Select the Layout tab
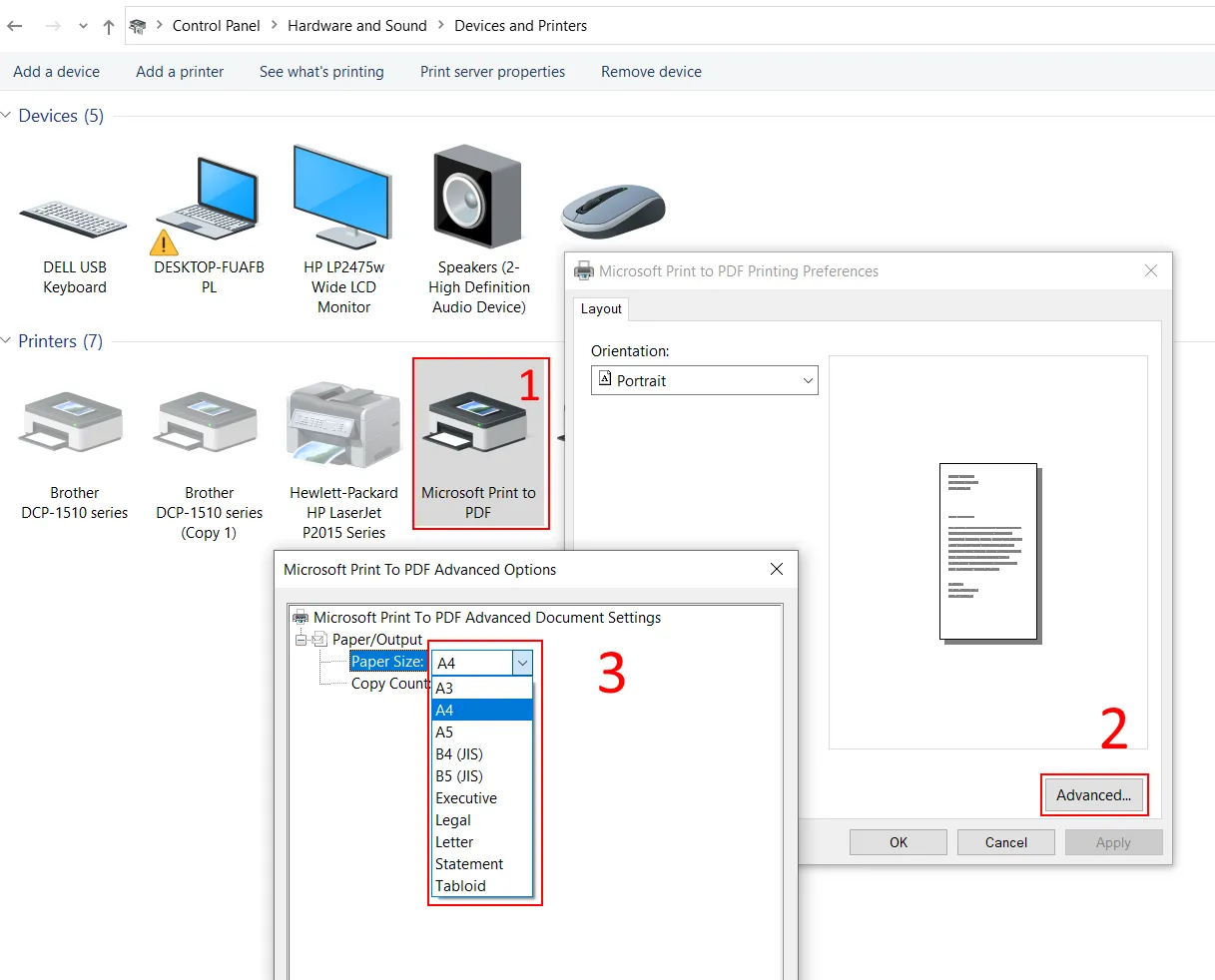Screen dimensions: 1215x980 point(601,308)
